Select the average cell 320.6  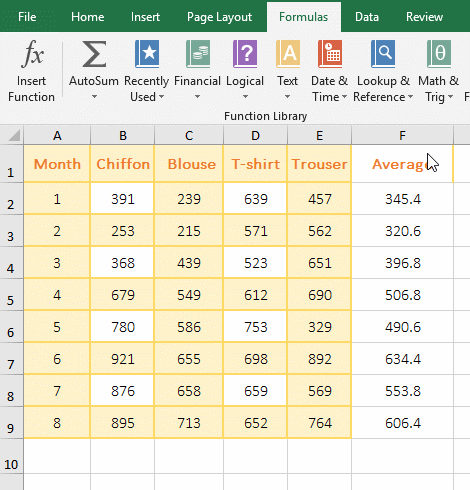point(403,231)
